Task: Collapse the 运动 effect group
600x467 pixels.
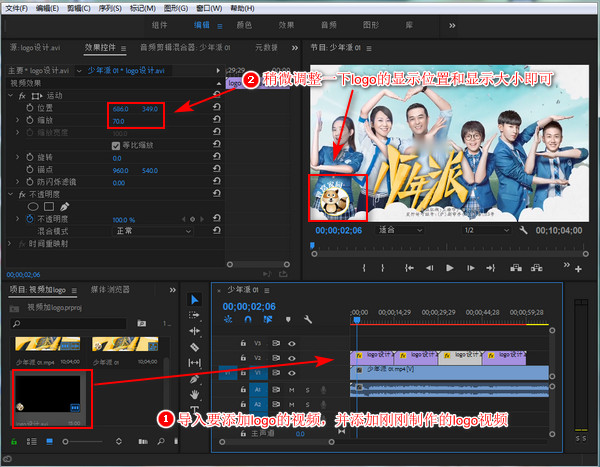Action: click(x=10, y=95)
